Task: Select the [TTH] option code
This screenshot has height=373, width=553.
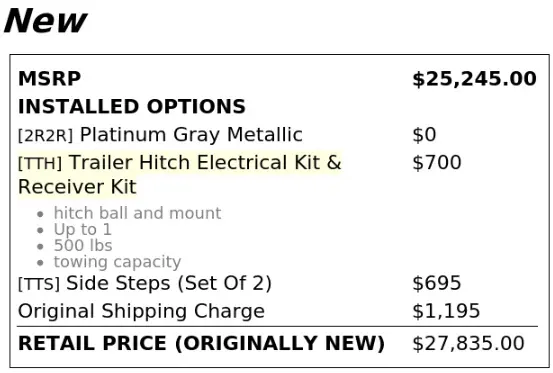Action: point(40,163)
